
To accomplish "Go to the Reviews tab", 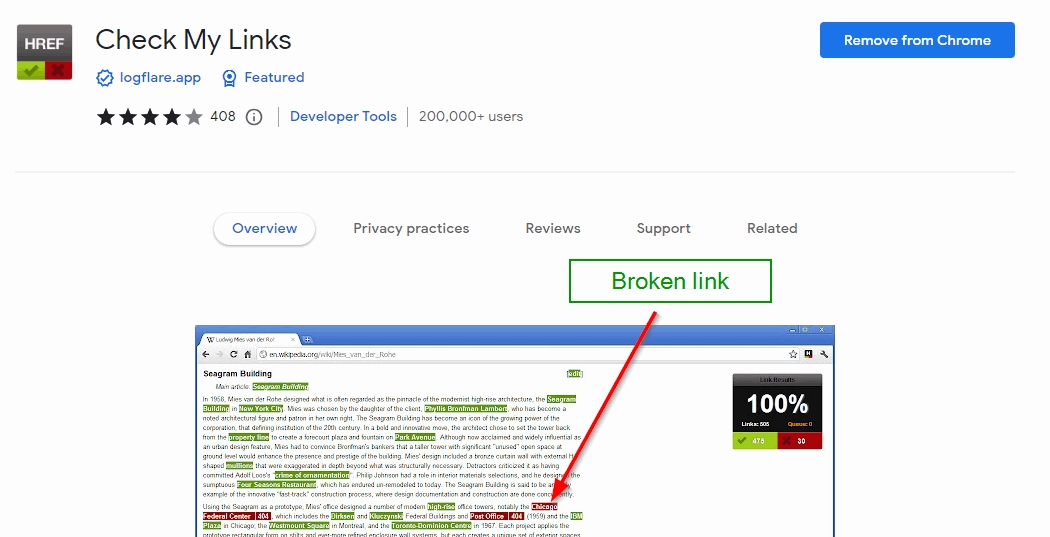I will (x=553, y=229).
